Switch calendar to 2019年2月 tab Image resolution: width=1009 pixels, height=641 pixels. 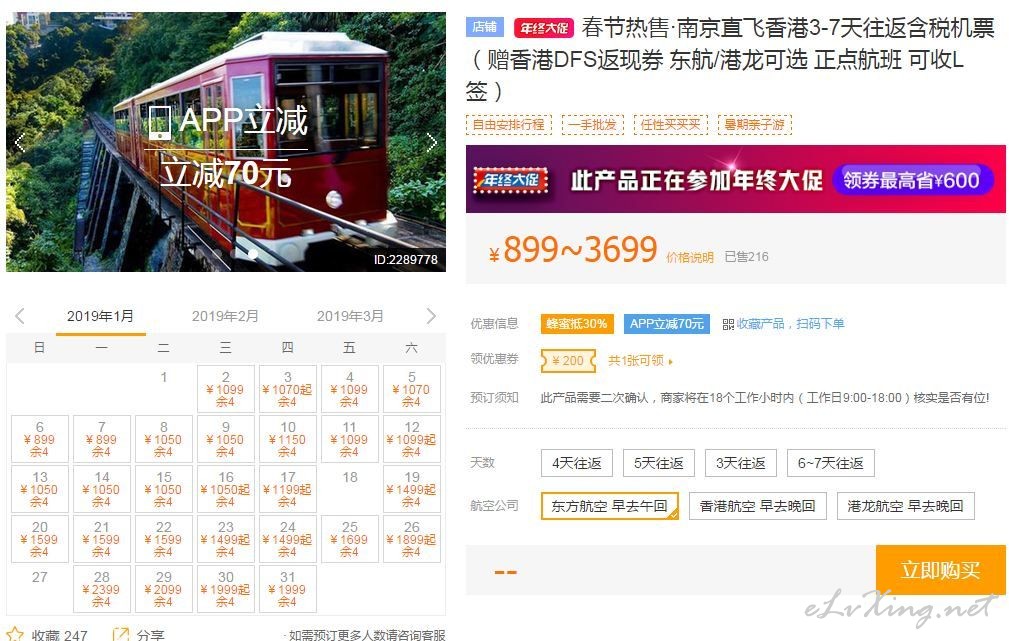pos(225,316)
